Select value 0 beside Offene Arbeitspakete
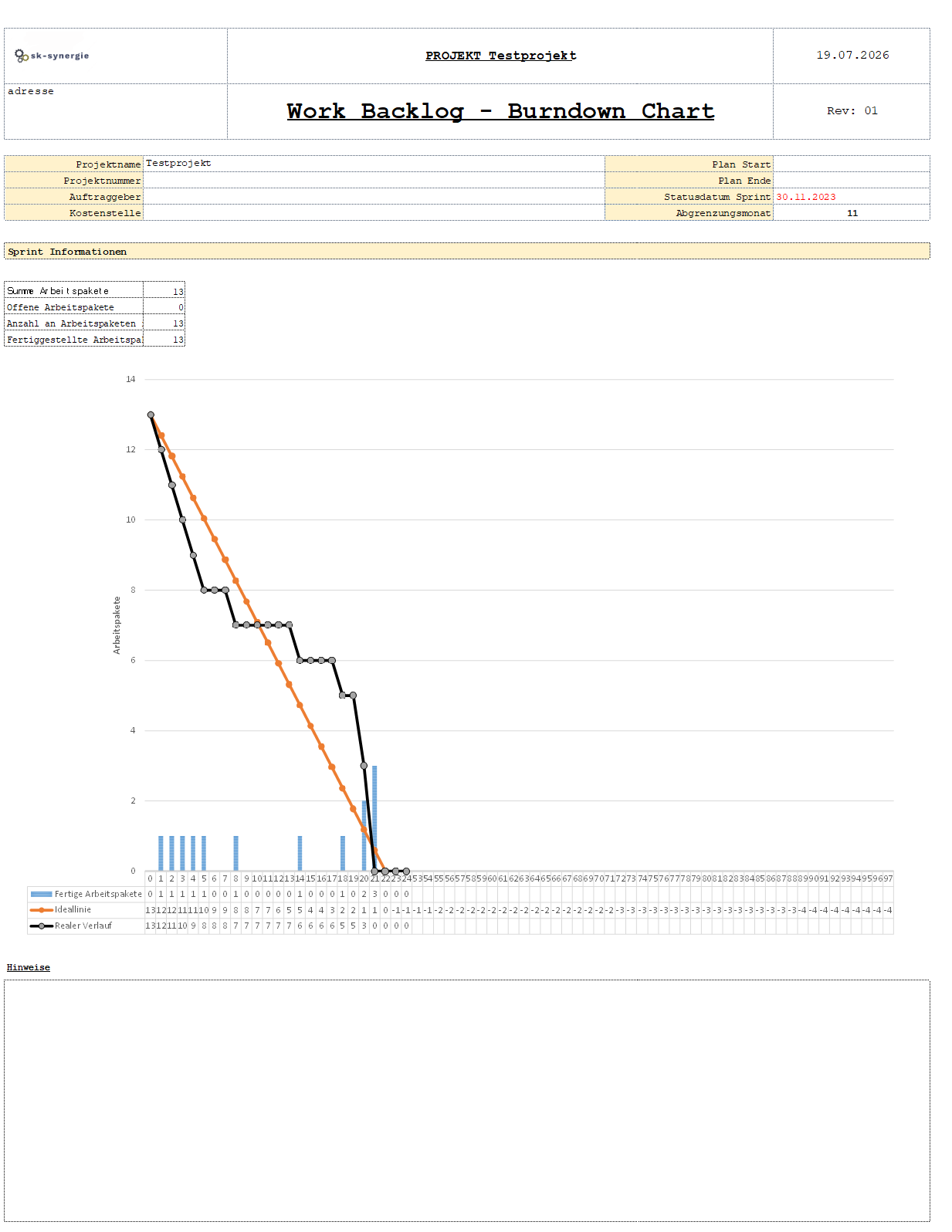952x1232 pixels. (x=181, y=307)
